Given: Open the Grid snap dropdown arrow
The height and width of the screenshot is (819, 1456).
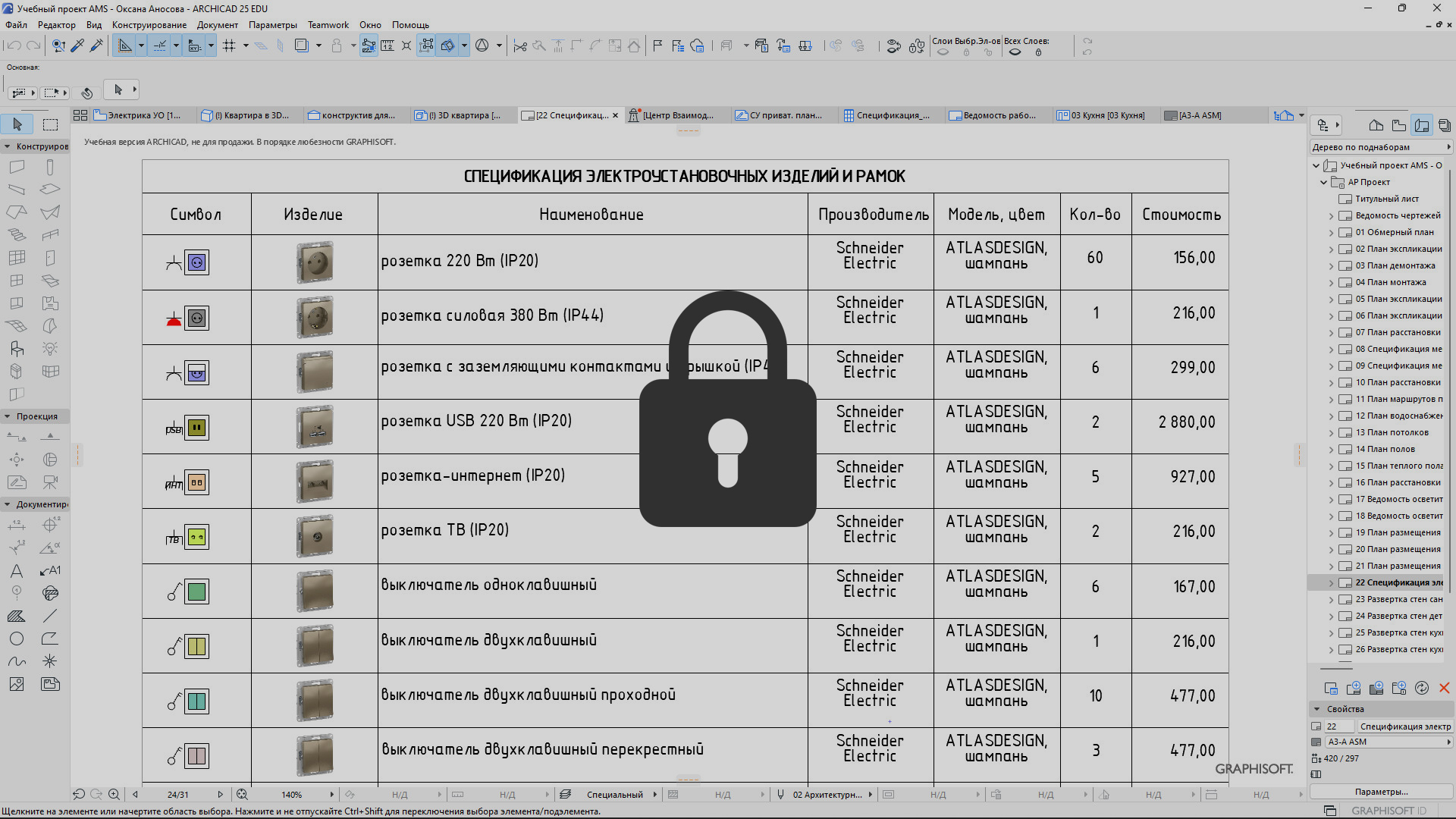Looking at the screenshot, I should [x=246, y=46].
